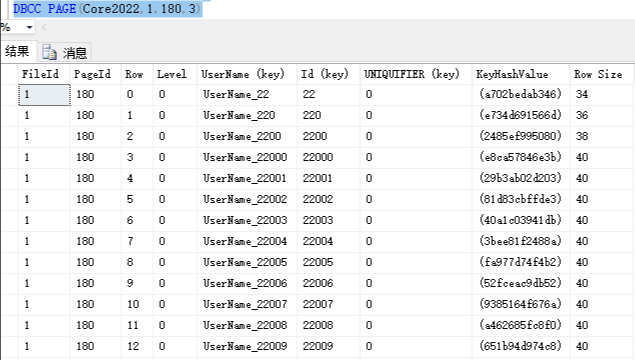The width and height of the screenshot is (635, 360).
Task: Select Row Size cell showing 38
Action: coord(602,136)
